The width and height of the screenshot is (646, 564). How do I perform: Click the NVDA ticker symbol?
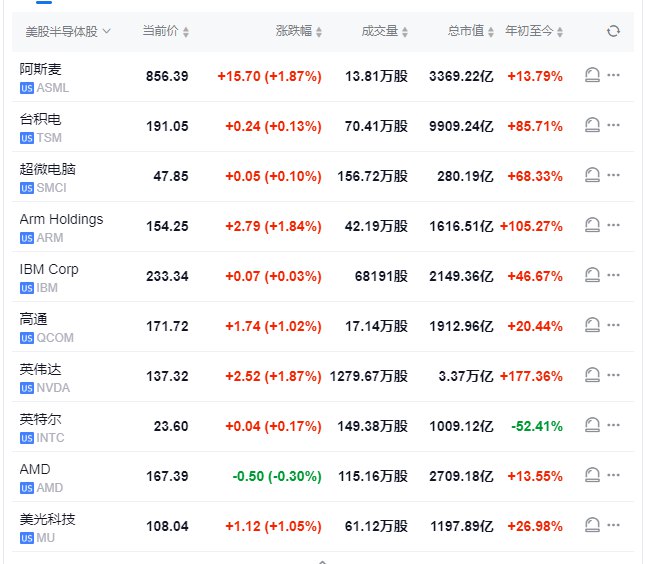pos(53,388)
